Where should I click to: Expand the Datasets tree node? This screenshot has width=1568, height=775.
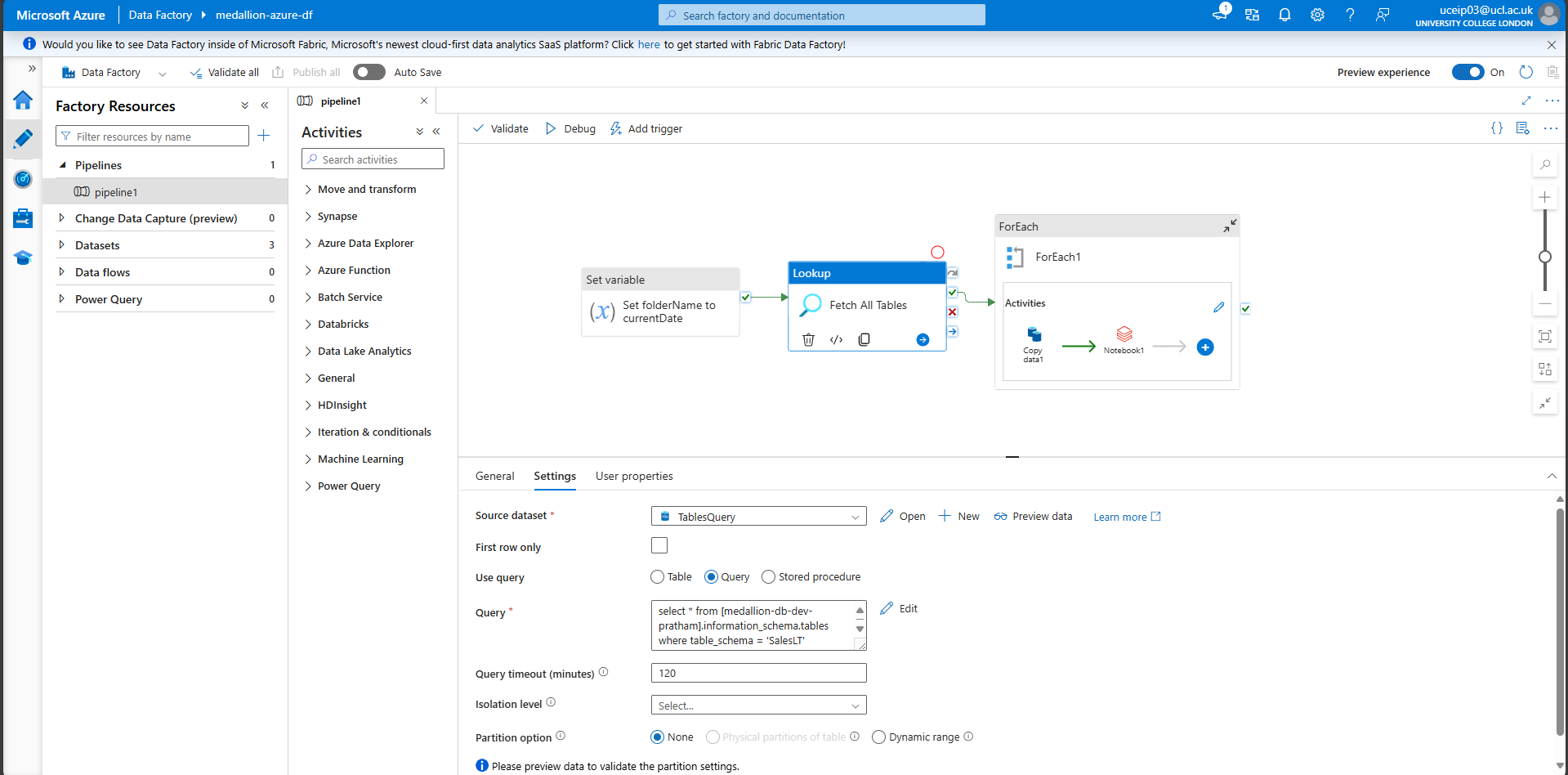coord(62,245)
